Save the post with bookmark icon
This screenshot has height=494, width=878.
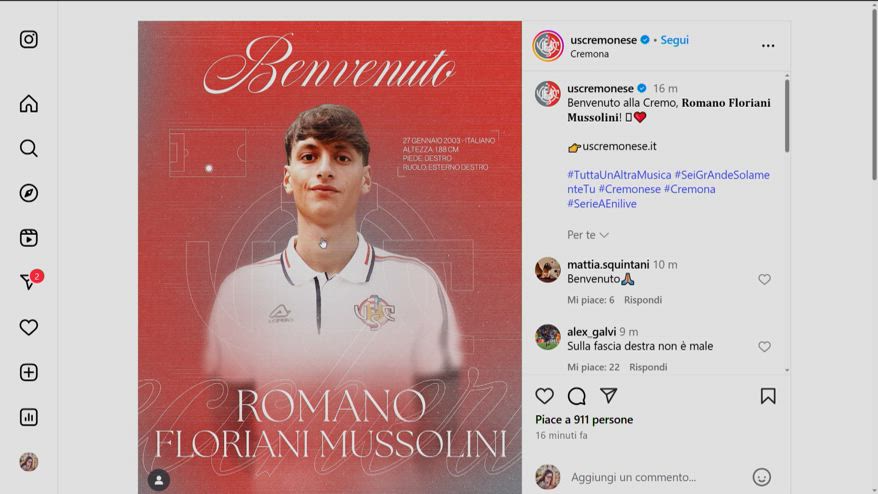click(768, 396)
